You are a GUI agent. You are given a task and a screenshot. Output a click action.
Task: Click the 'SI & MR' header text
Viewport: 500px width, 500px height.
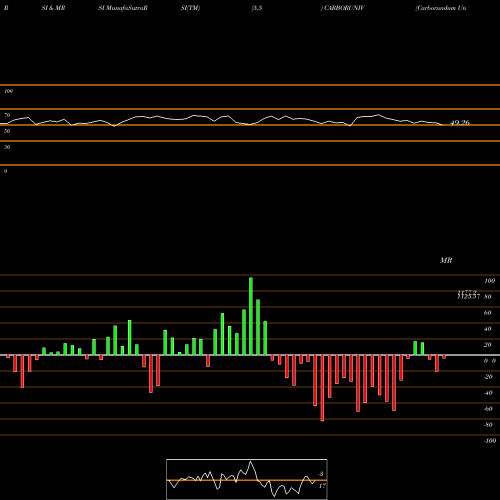[53, 8]
